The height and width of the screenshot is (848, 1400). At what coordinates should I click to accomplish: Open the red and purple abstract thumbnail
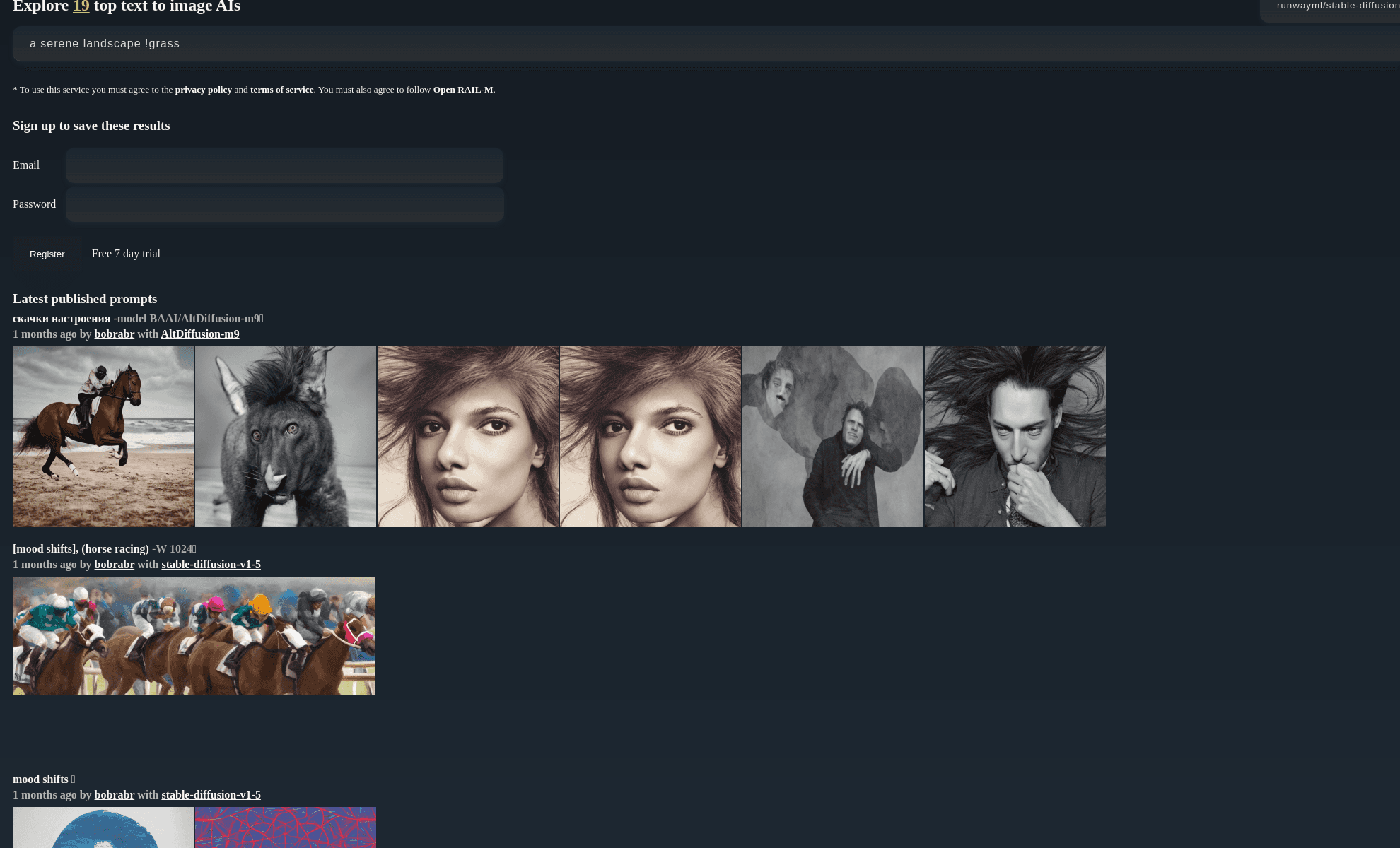point(286,828)
